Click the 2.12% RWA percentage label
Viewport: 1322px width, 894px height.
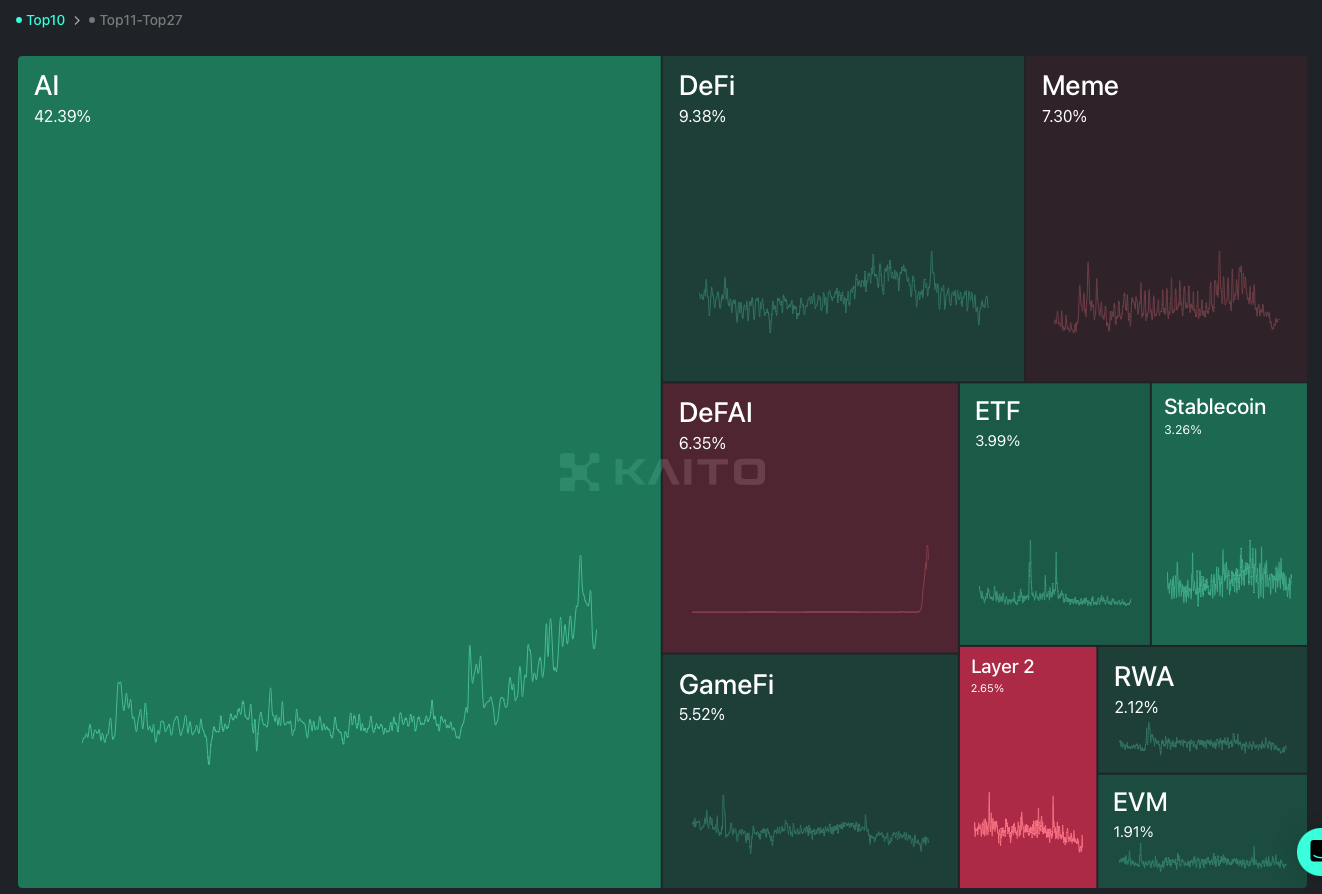click(1136, 707)
